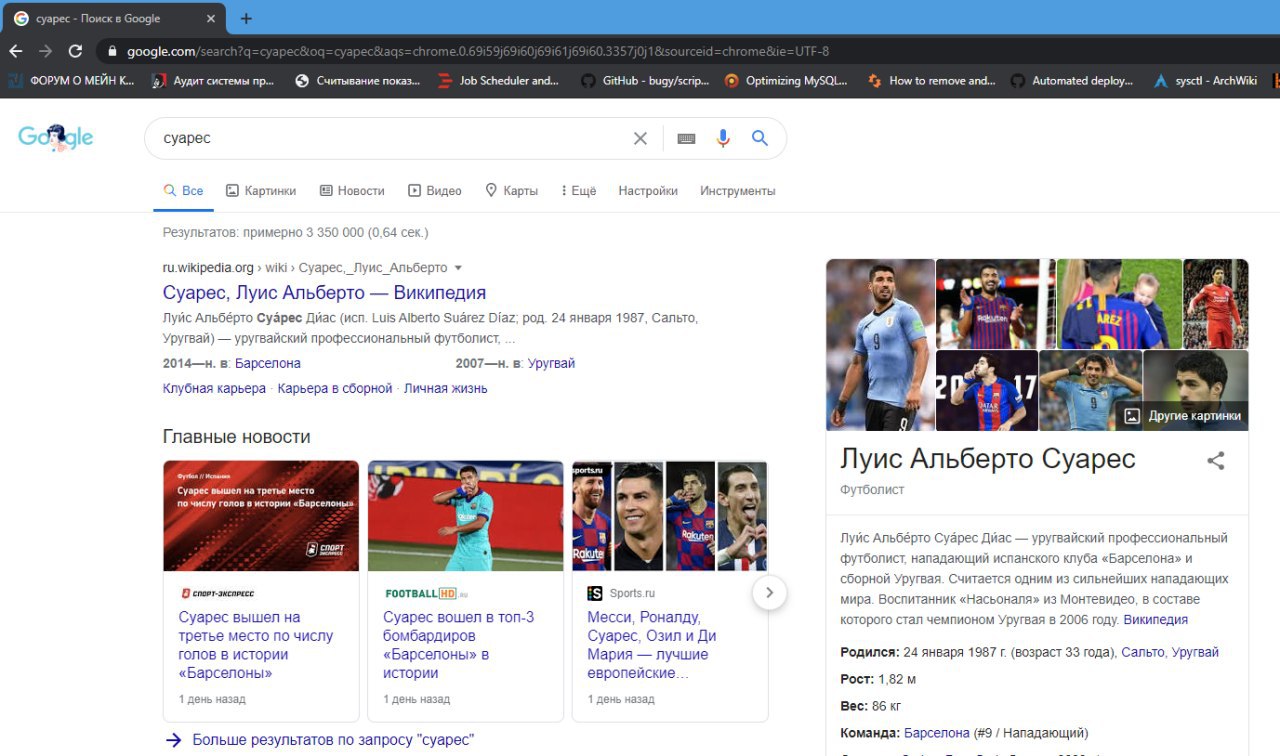Switch to the Картинки tab
The image size is (1280, 756).
pyautogui.click(x=261, y=191)
